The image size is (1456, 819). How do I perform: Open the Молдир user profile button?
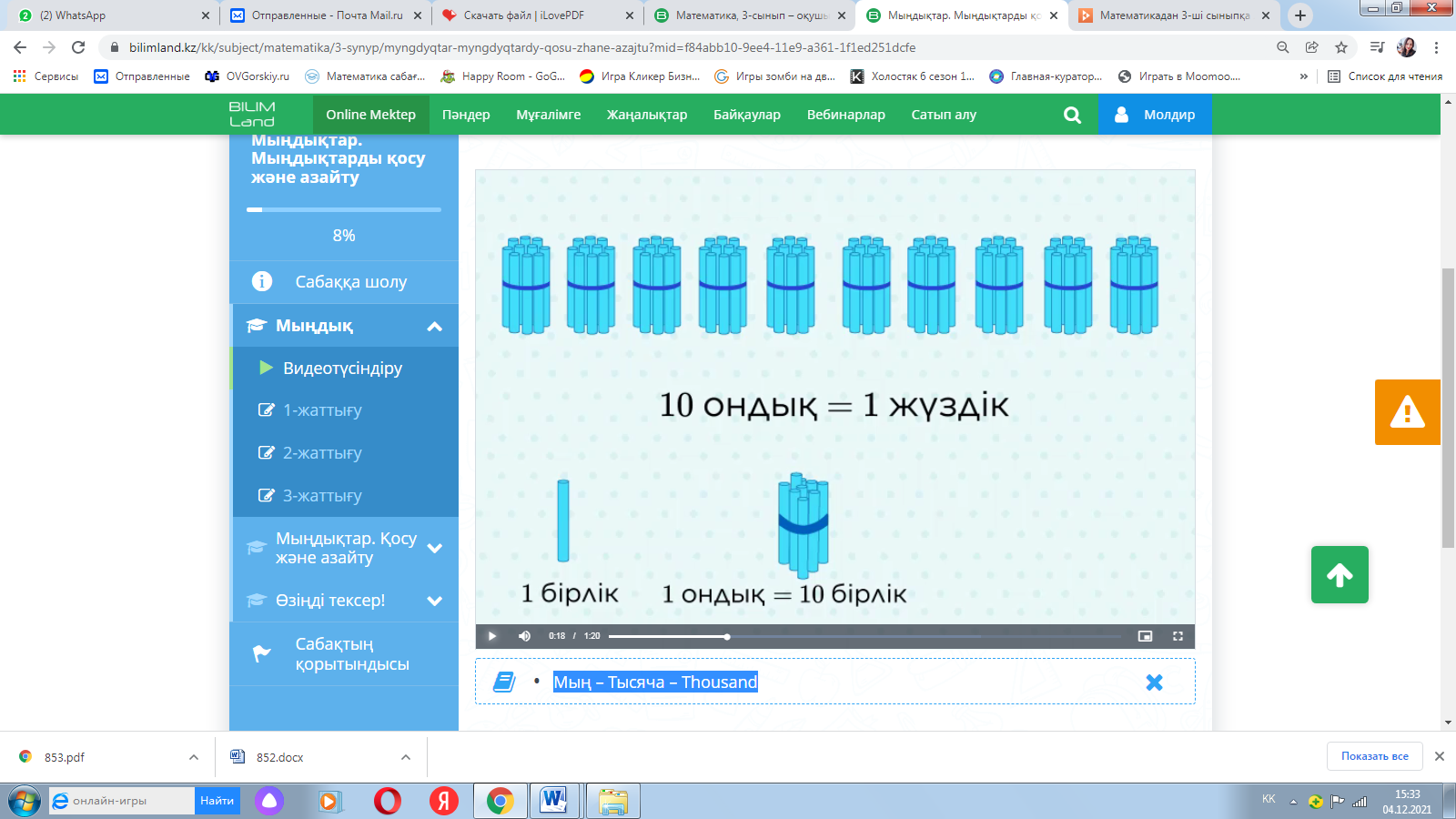click(1155, 115)
